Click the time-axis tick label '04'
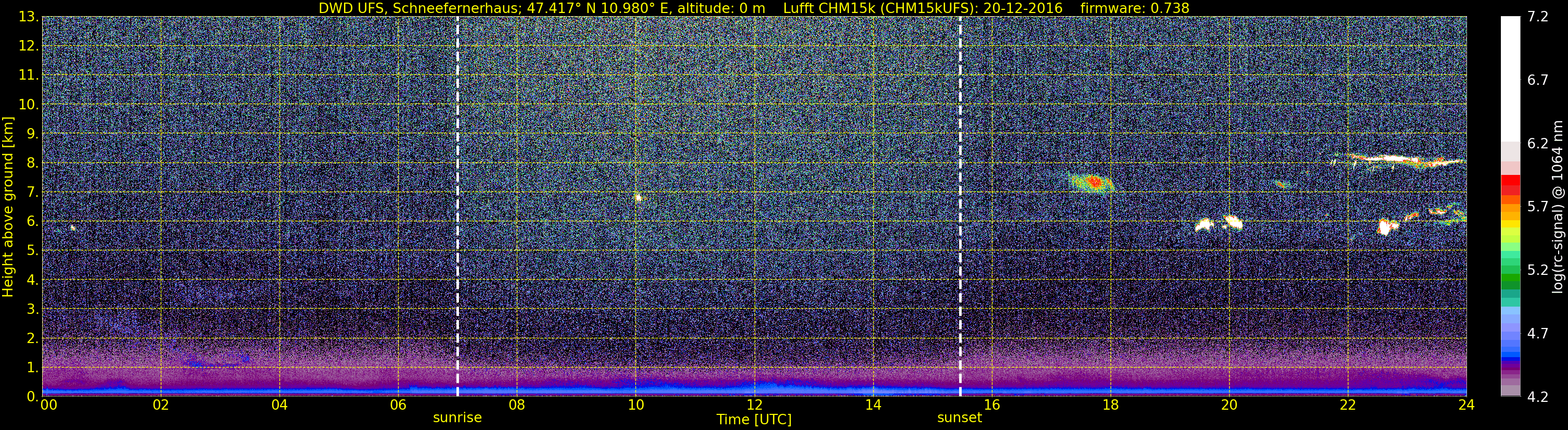The height and width of the screenshot is (430, 1568). pyautogui.click(x=279, y=405)
